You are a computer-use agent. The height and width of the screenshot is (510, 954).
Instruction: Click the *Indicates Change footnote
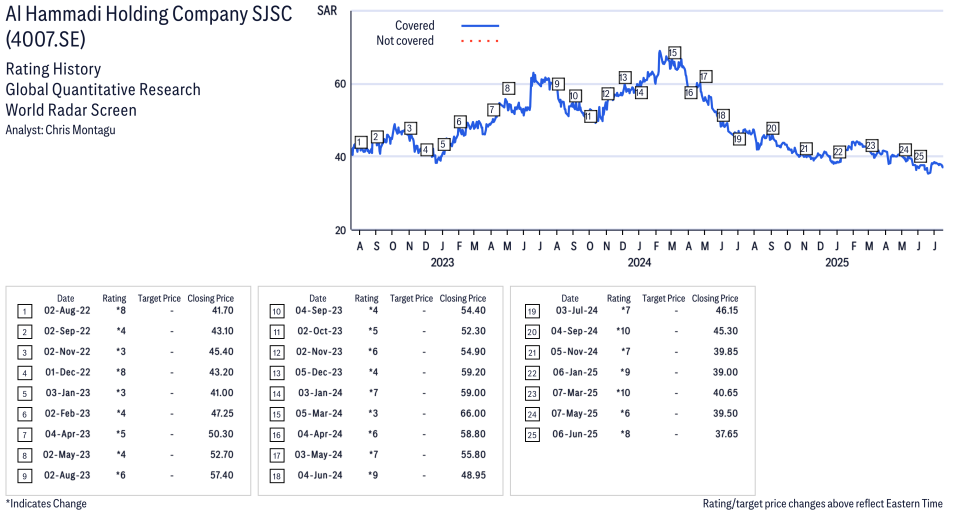tap(46, 503)
